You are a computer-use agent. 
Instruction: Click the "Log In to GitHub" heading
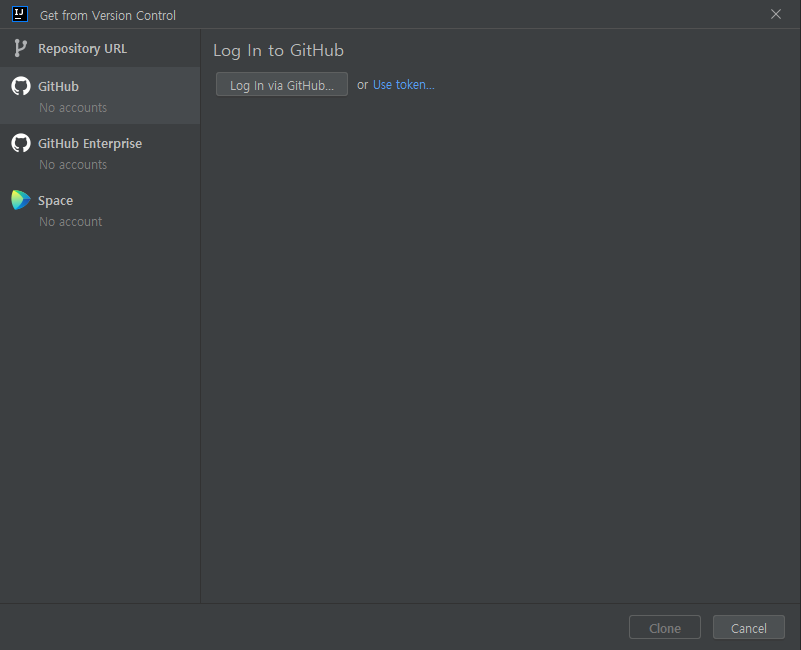pos(278,51)
